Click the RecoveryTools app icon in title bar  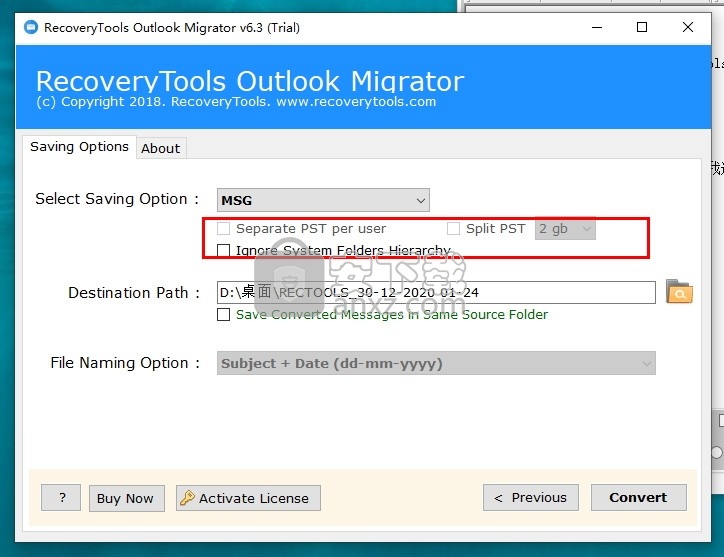coord(31,27)
